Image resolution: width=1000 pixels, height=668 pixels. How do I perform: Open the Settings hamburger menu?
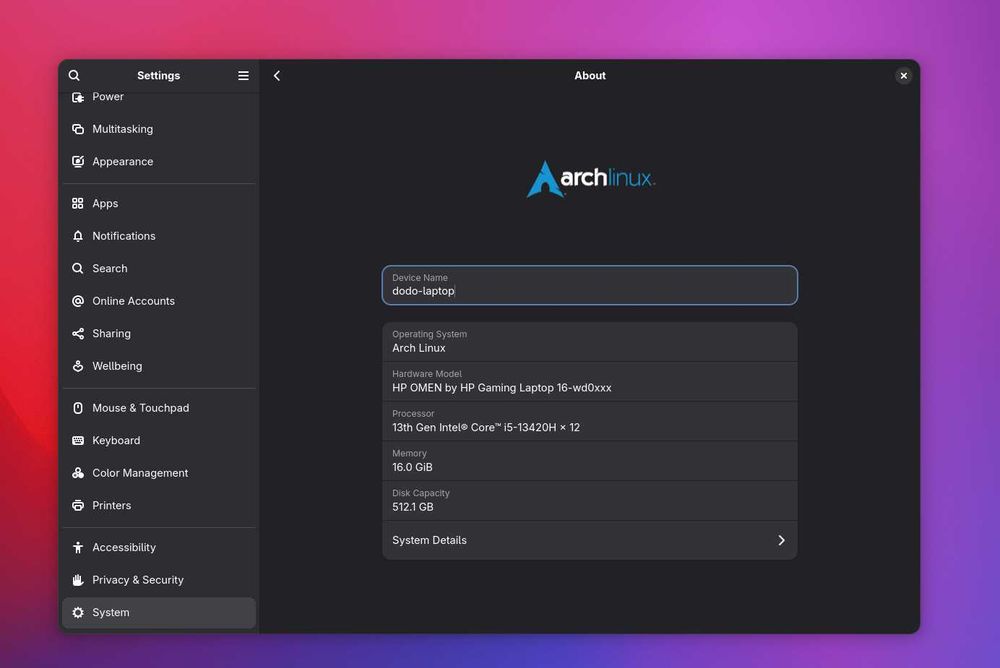(x=244, y=75)
